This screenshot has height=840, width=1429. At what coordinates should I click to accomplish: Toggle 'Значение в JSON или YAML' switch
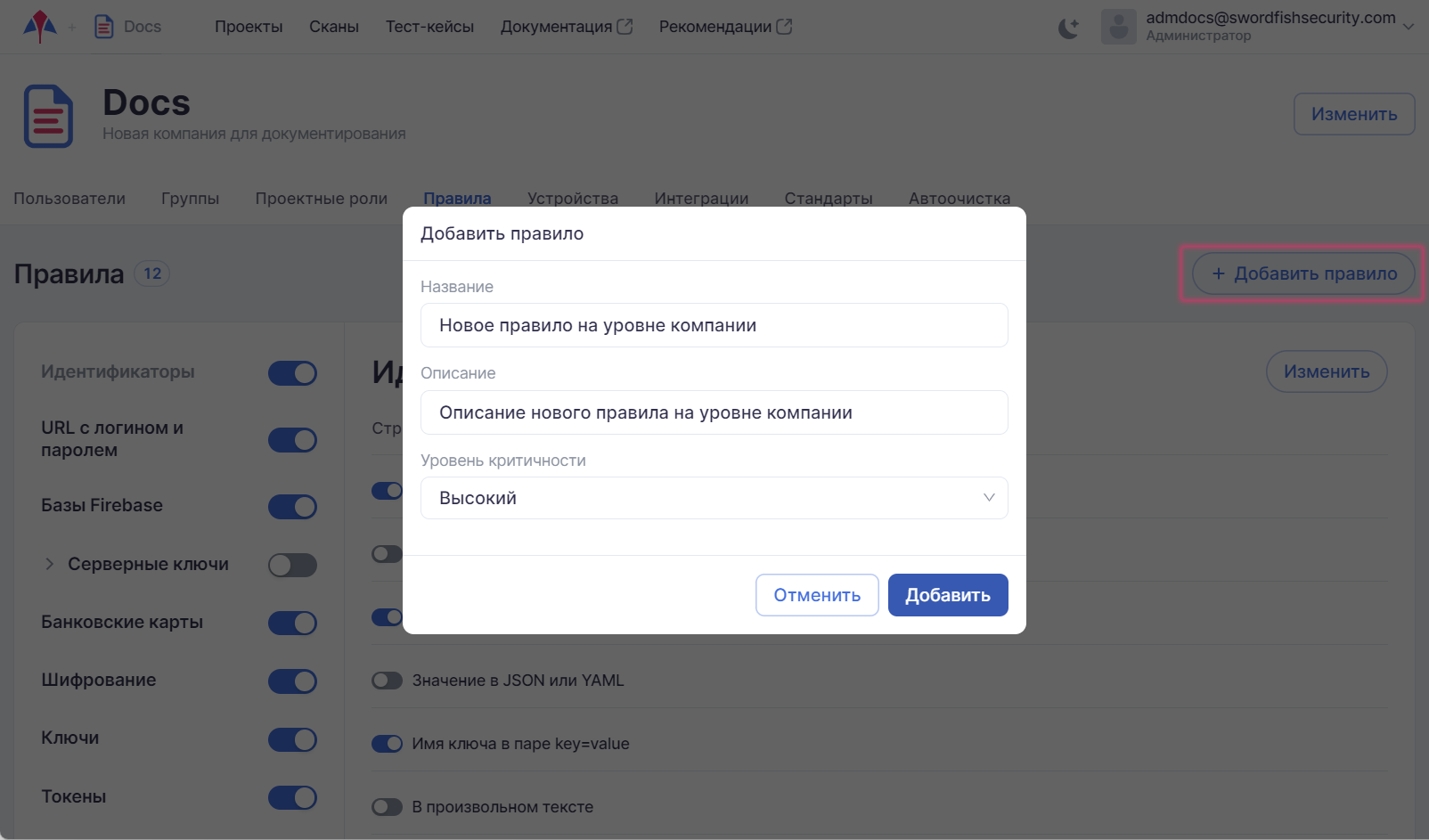(x=387, y=681)
